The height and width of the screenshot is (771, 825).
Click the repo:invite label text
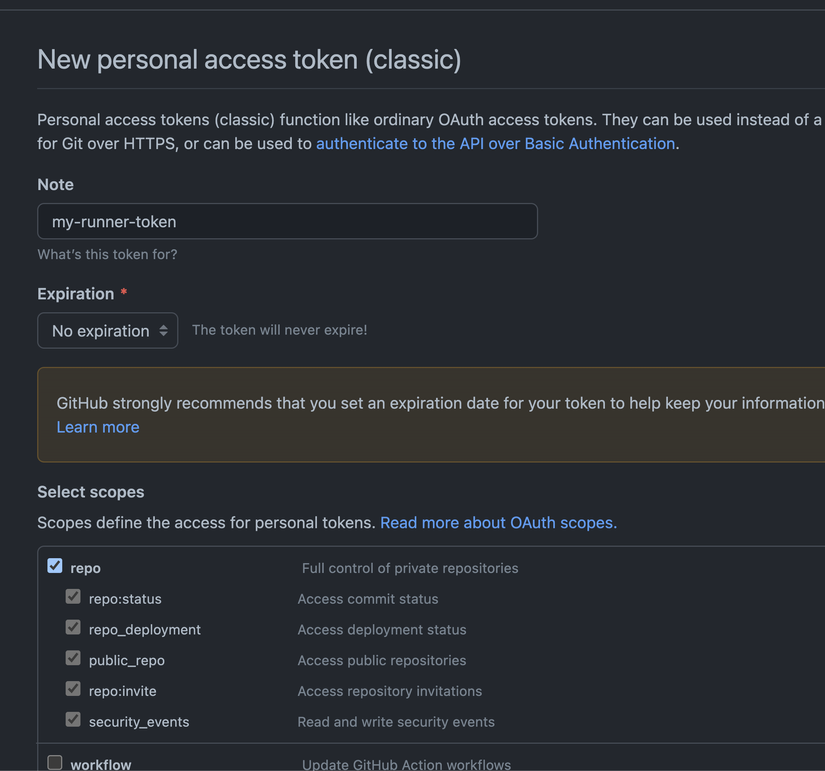tap(123, 691)
